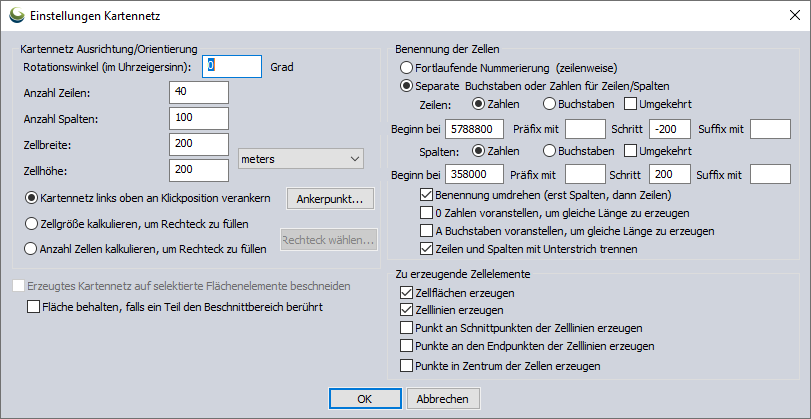Open the meters unit dropdown
The image size is (811, 419).
click(x=301, y=159)
